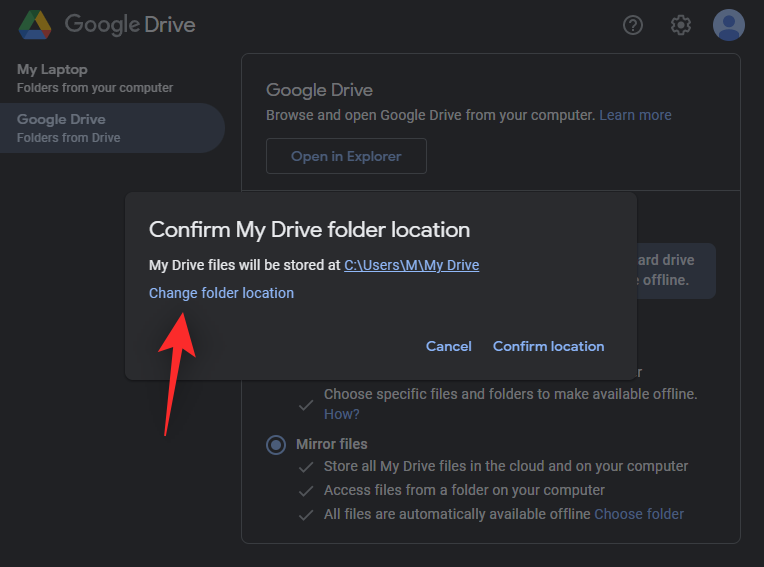The image size is (764, 567).
Task: Click the How? link
Action: (341, 414)
